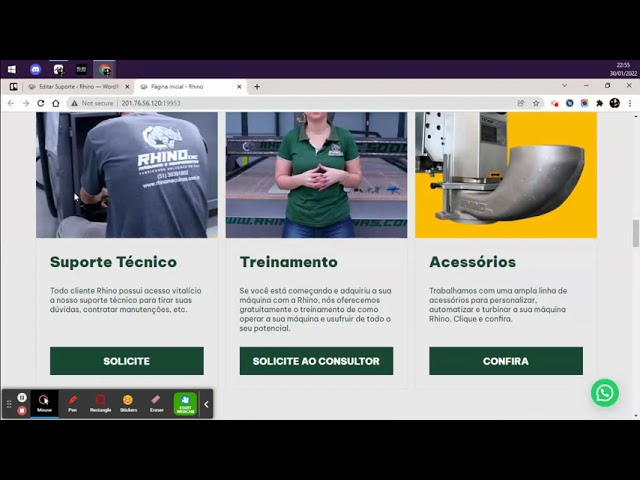Click the Treinamento woman photo
The width and height of the screenshot is (640, 480).
pyautogui.click(x=316, y=175)
